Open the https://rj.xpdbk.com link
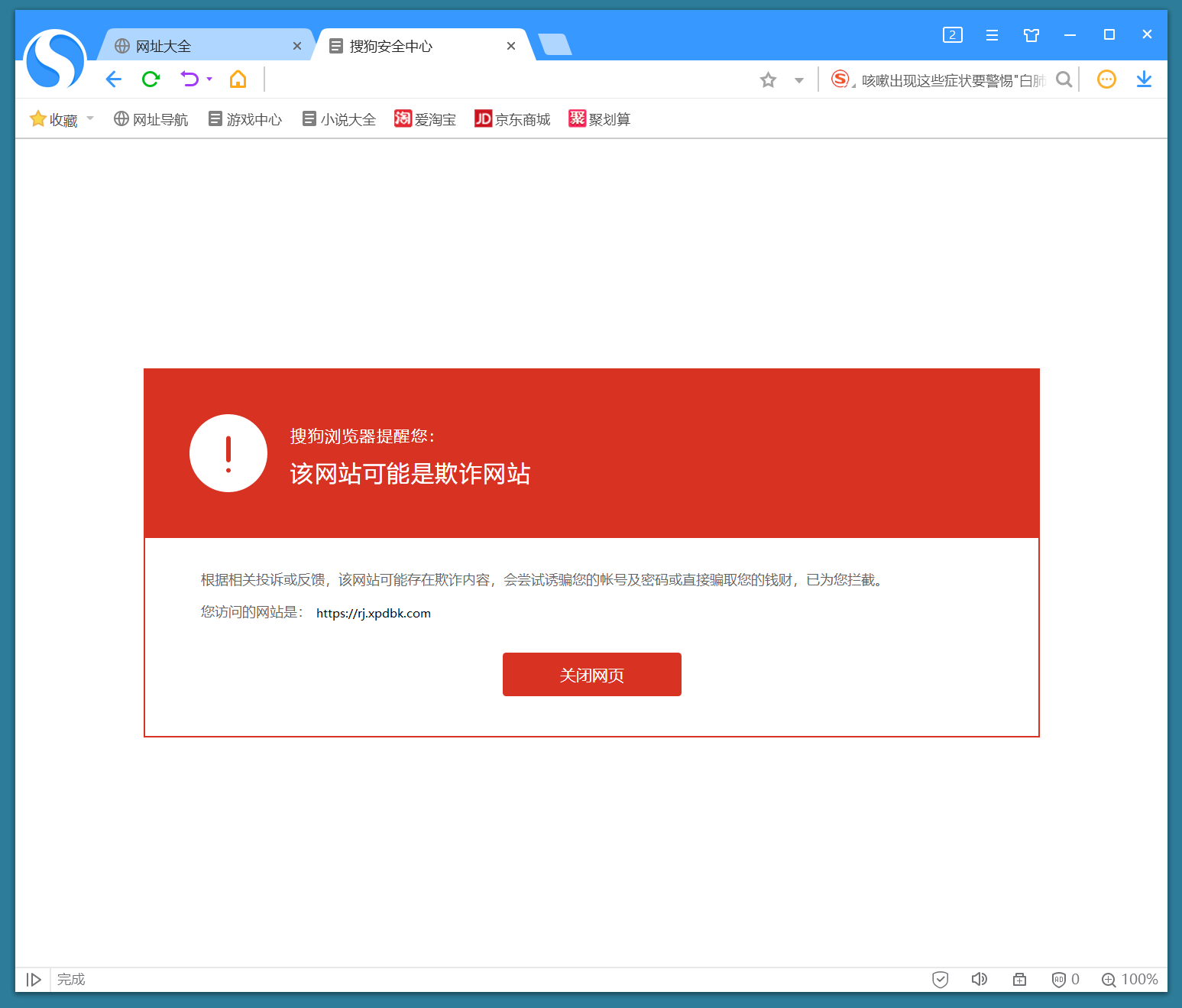Image resolution: width=1182 pixels, height=1008 pixels. coord(373,613)
